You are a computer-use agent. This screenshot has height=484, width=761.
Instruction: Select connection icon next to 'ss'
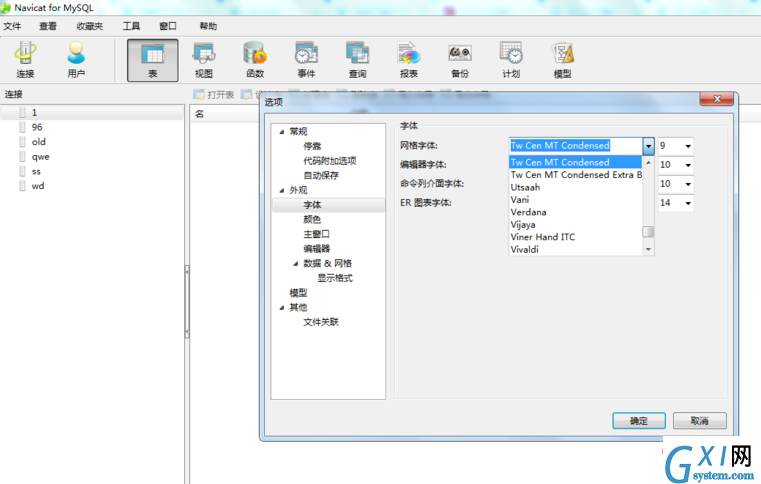[22, 171]
